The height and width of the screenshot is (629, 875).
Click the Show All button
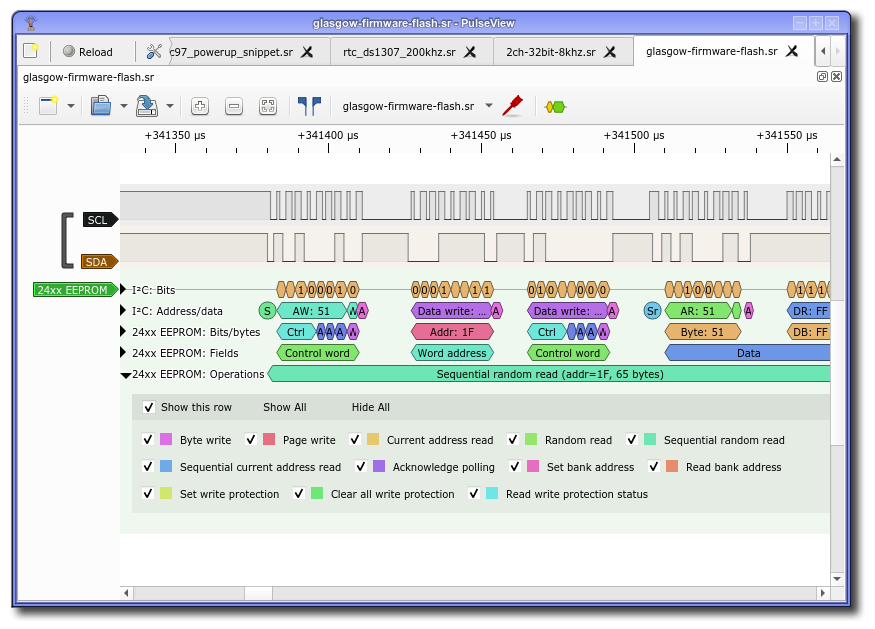[285, 407]
